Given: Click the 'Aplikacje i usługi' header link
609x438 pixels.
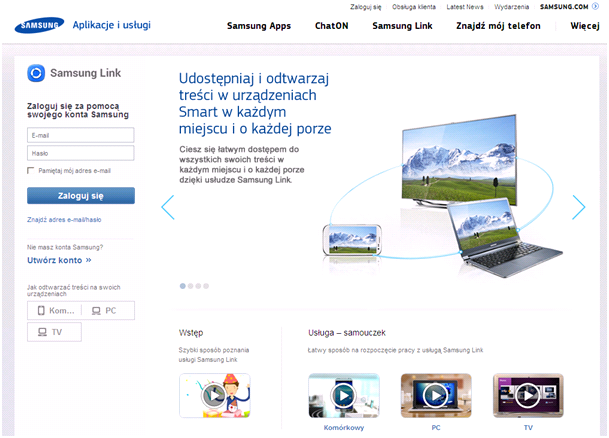Looking at the screenshot, I should pyautogui.click(x=111, y=25).
